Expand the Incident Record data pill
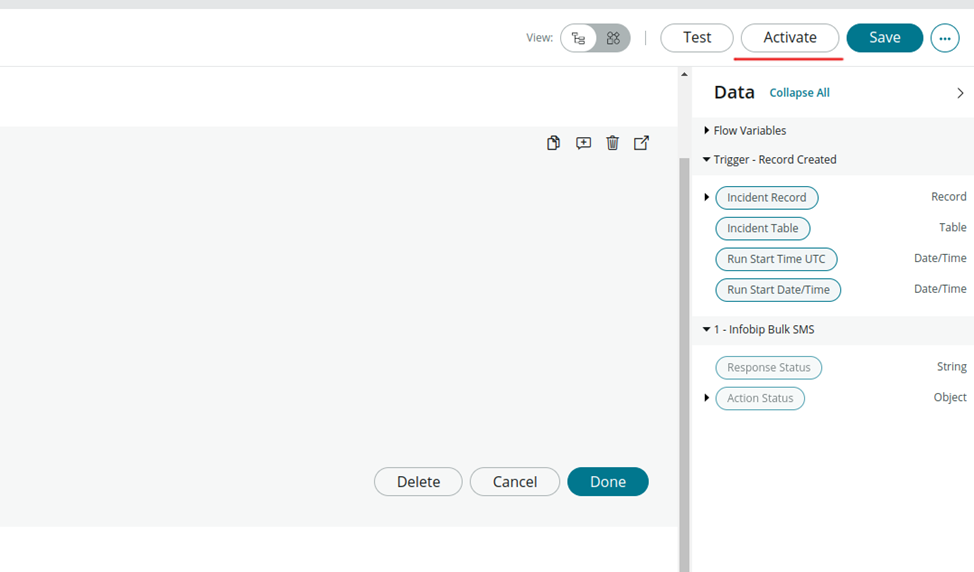Image resolution: width=974 pixels, height=572 pixels. click(707, 198)
